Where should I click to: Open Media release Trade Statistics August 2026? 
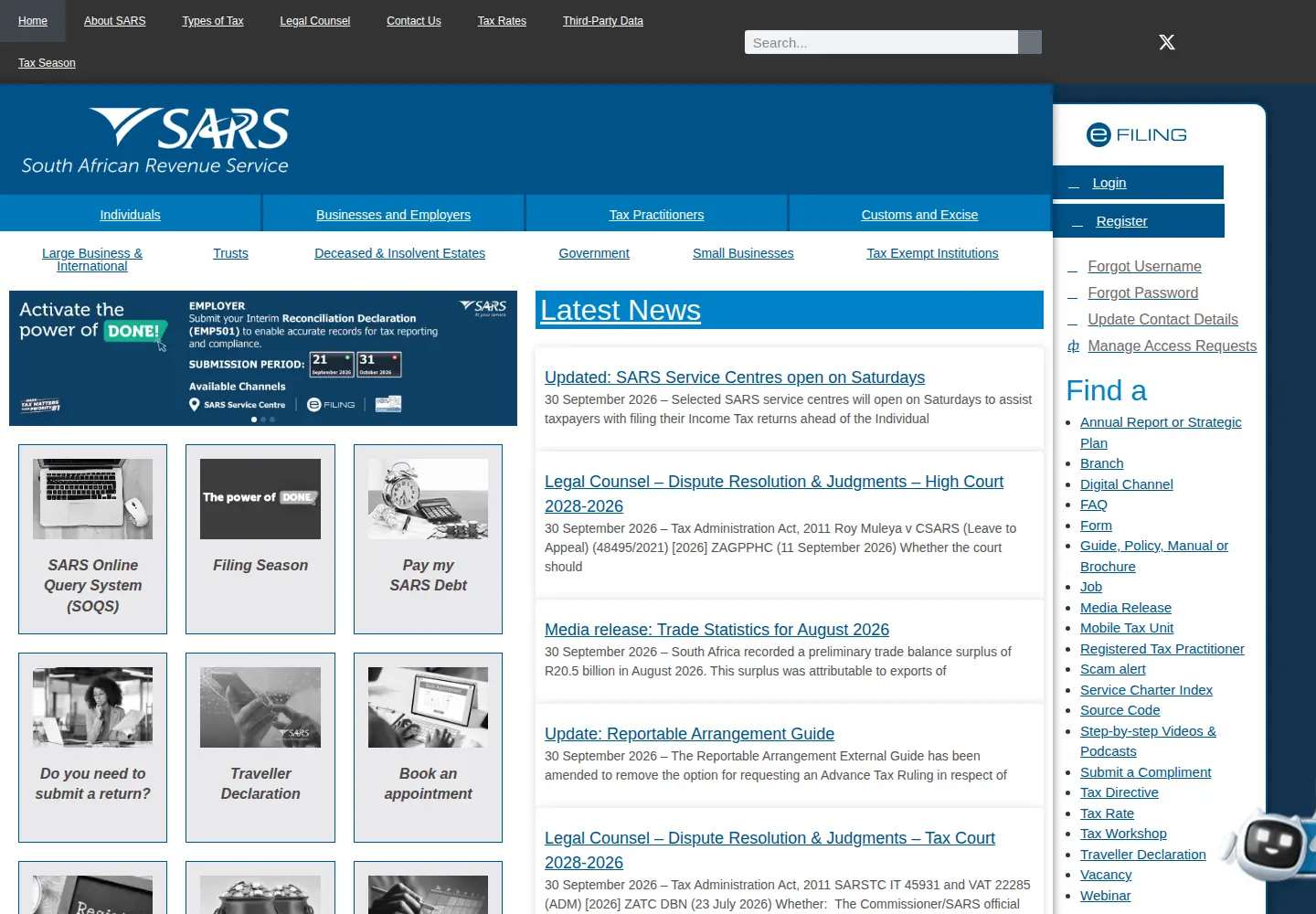(x=716, y=630)
